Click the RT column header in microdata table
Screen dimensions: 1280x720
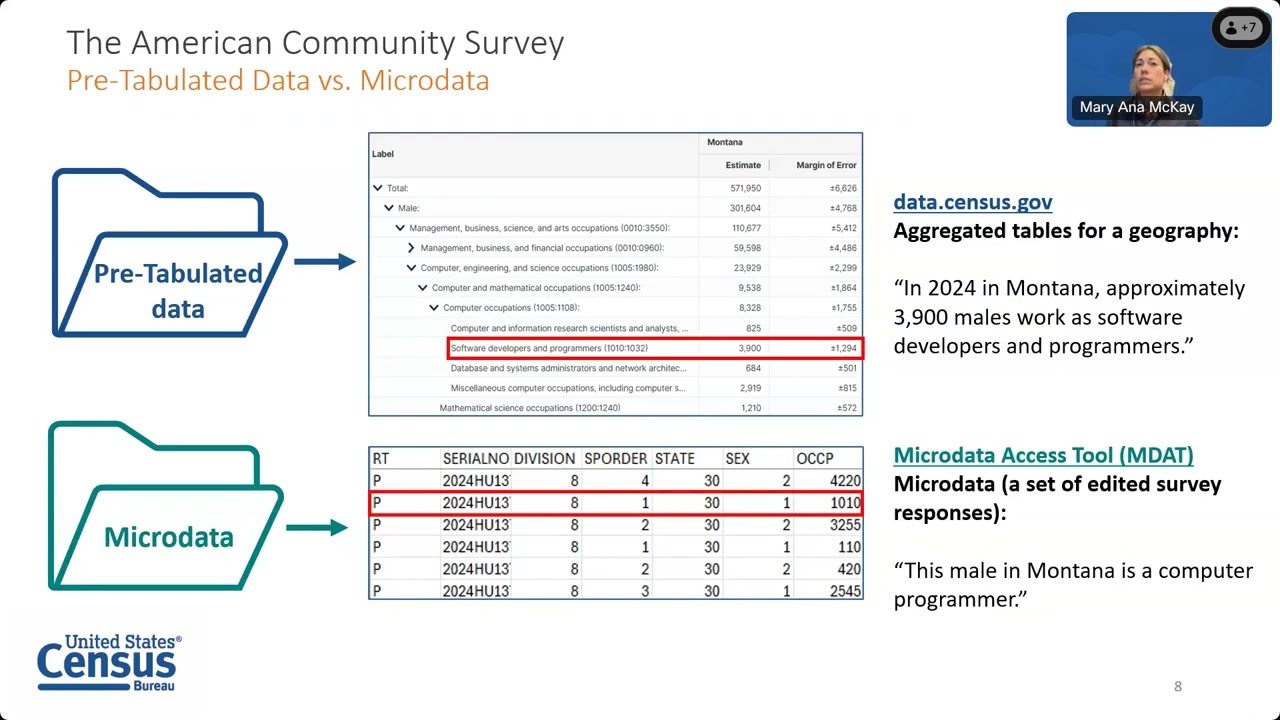[381, 459]
